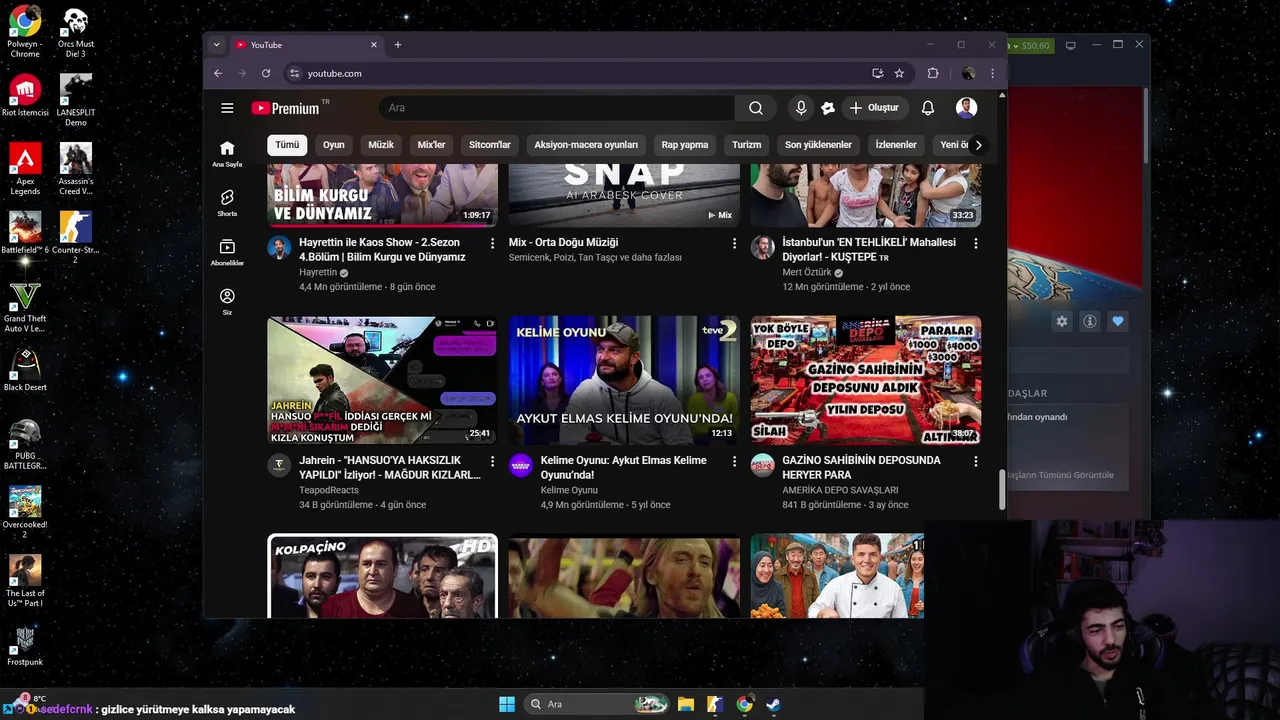Click the gear settings icon in Steam window
1280x720 pixels.
coord(1062,321)
